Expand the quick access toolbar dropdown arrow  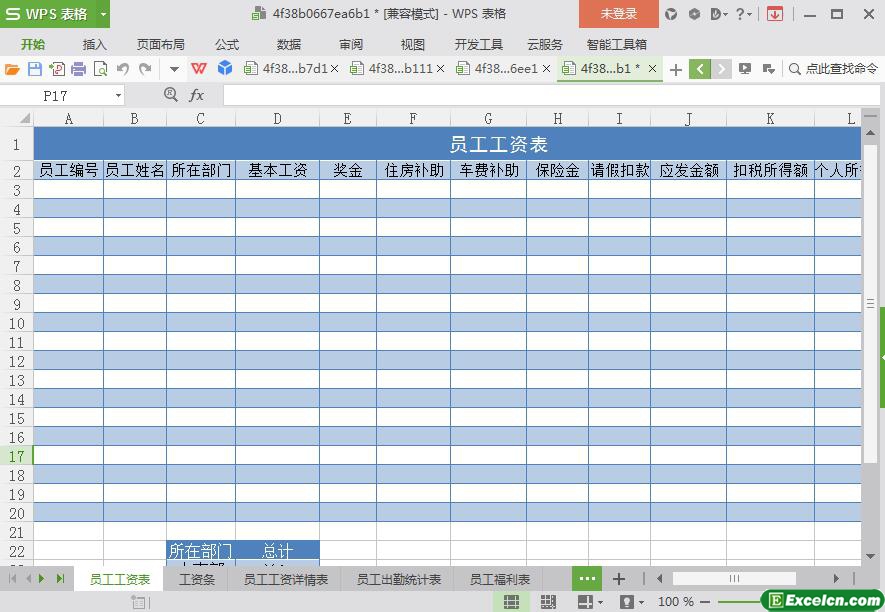tap(173, 69)
